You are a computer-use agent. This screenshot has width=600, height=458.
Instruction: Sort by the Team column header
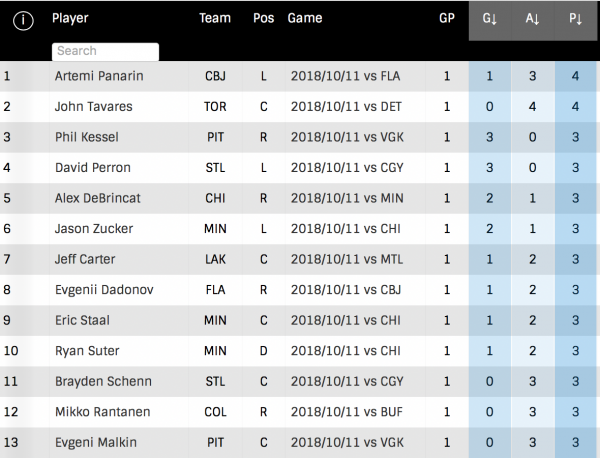pos(214,18)
